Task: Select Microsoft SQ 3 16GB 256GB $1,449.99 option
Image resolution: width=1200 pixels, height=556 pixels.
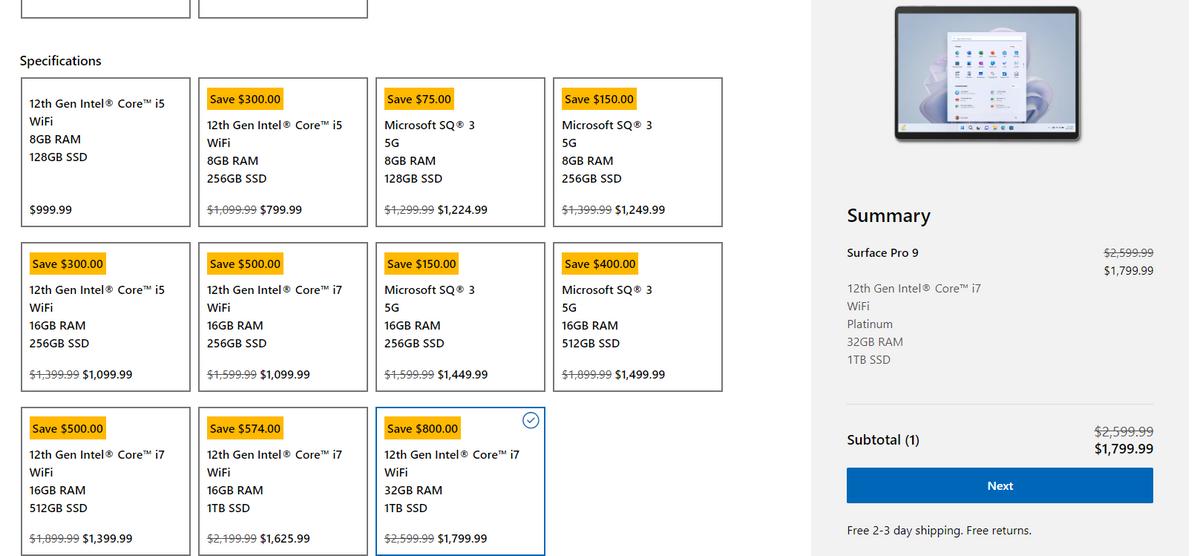Action: (460, 317)
